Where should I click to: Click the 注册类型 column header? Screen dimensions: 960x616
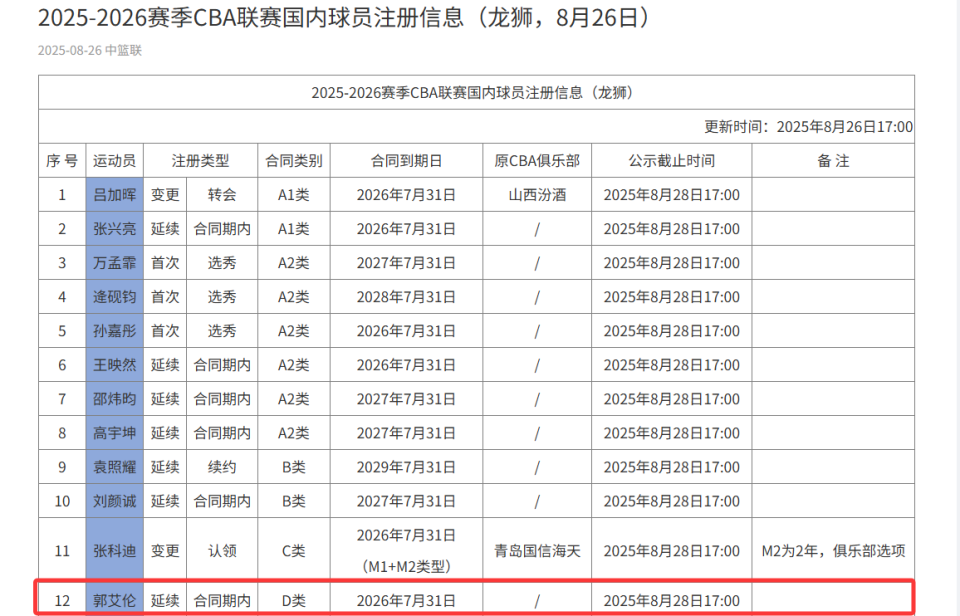(x=199, y=160)
